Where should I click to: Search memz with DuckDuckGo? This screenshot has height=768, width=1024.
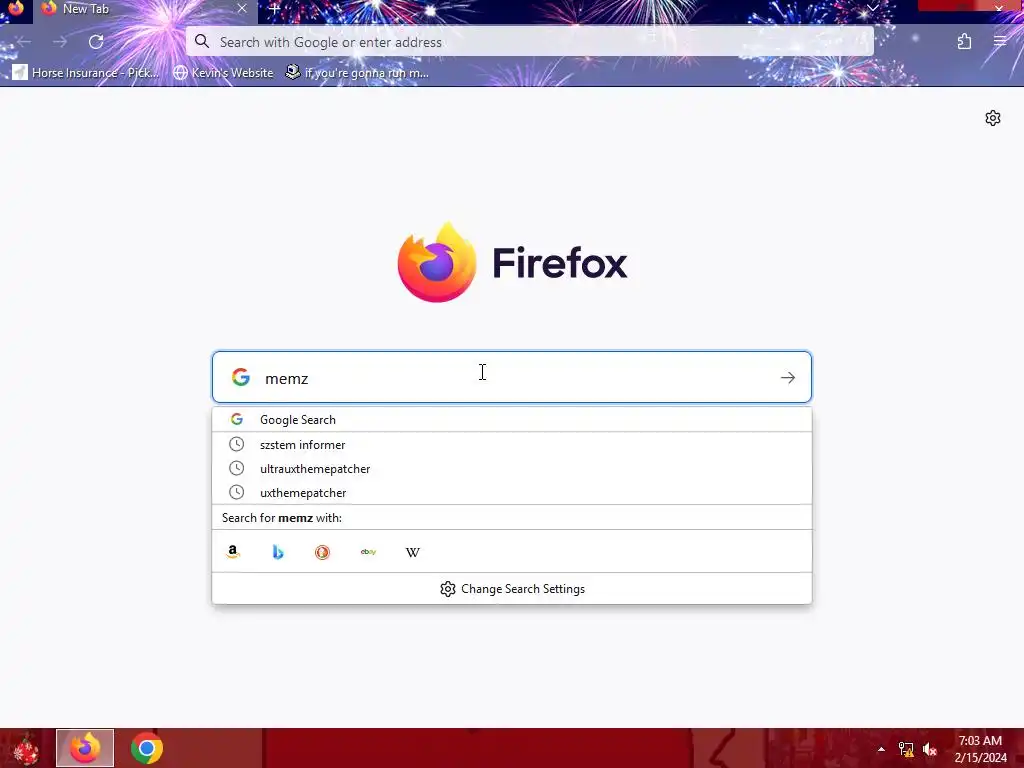pyautogui.click(x=323, y=552)
